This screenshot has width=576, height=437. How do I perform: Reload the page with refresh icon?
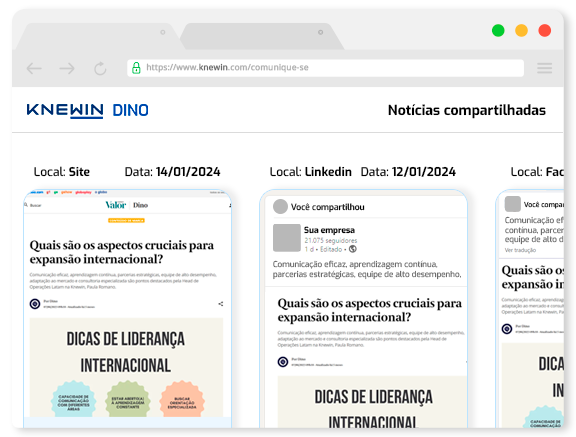click(x=100, y=68)
